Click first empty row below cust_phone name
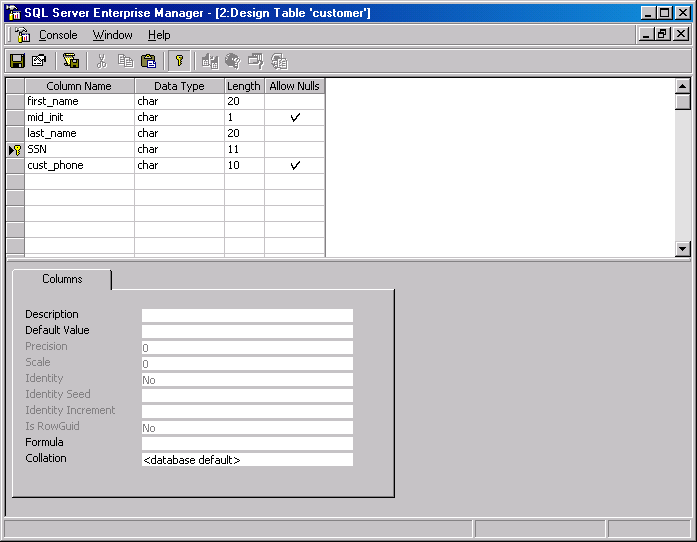This screenshot has height=542, width=697. pyautogui.click(x=80, y=181)
